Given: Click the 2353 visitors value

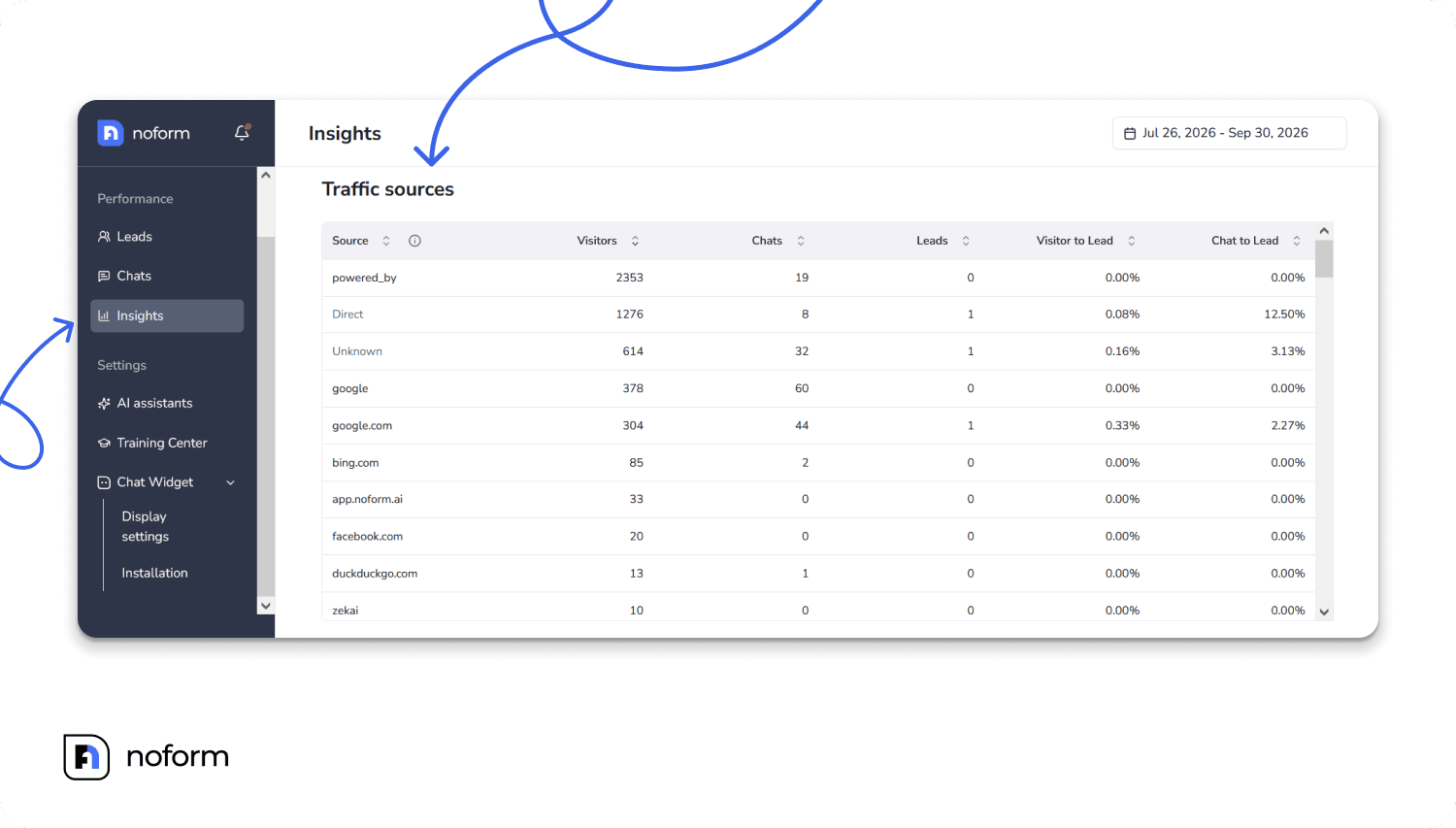Looking at the screenshot, I should [x=630, y=278].
